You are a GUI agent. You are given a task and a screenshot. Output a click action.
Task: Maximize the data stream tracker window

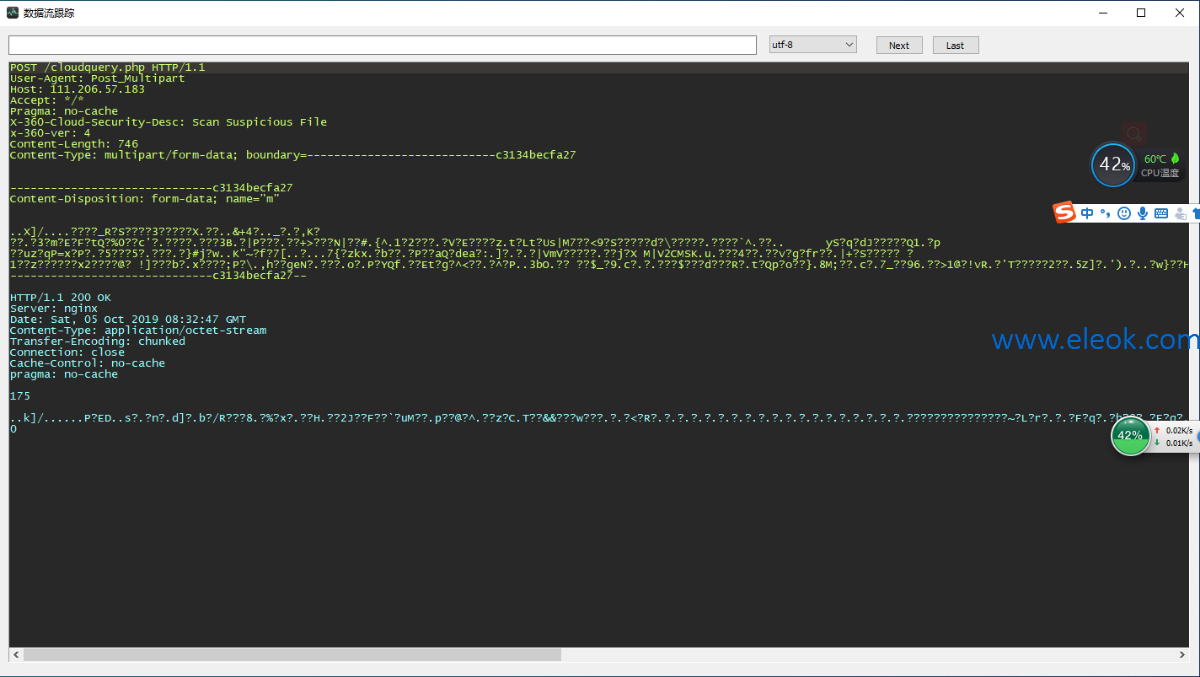point(1141,13)
